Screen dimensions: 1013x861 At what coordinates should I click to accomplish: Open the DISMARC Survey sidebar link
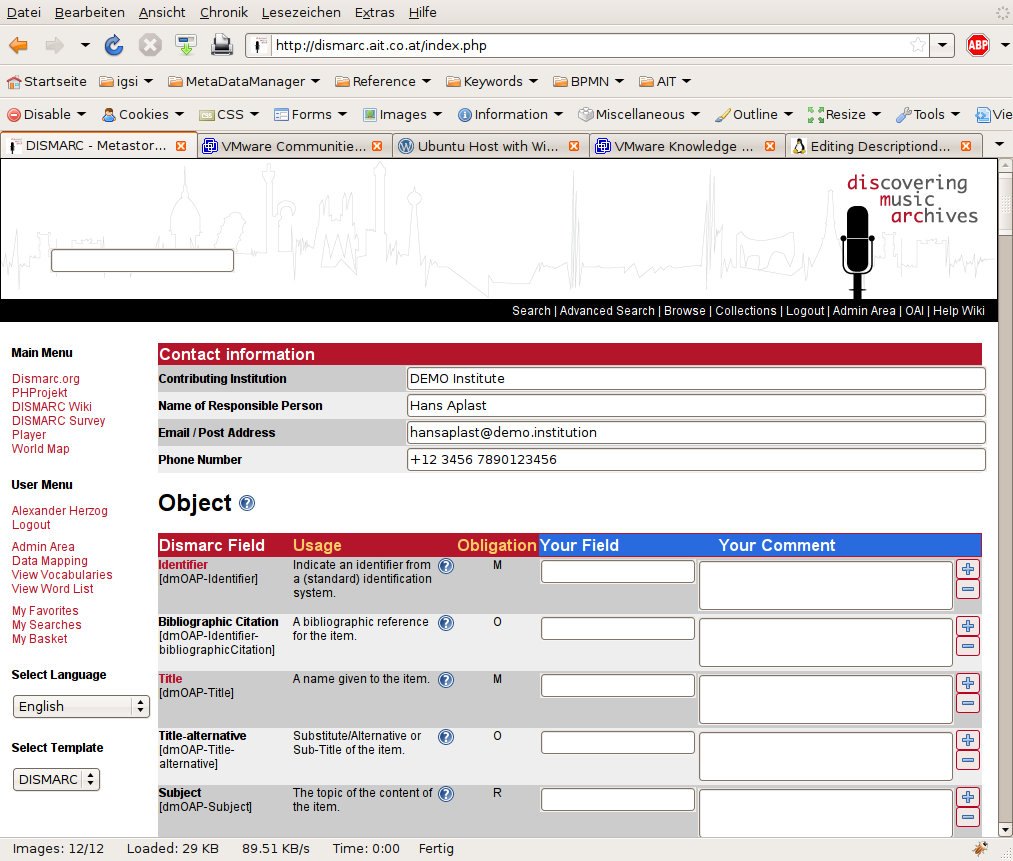[x=58, y=420]
